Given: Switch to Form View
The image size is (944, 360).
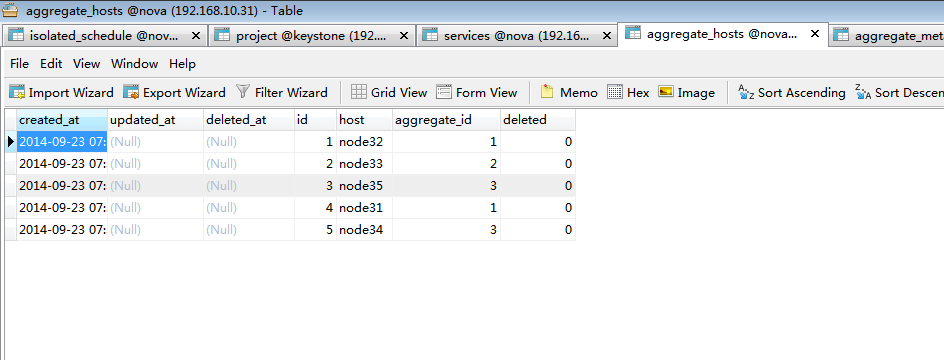Looking at the screenshot, I should tap(477, 93).
